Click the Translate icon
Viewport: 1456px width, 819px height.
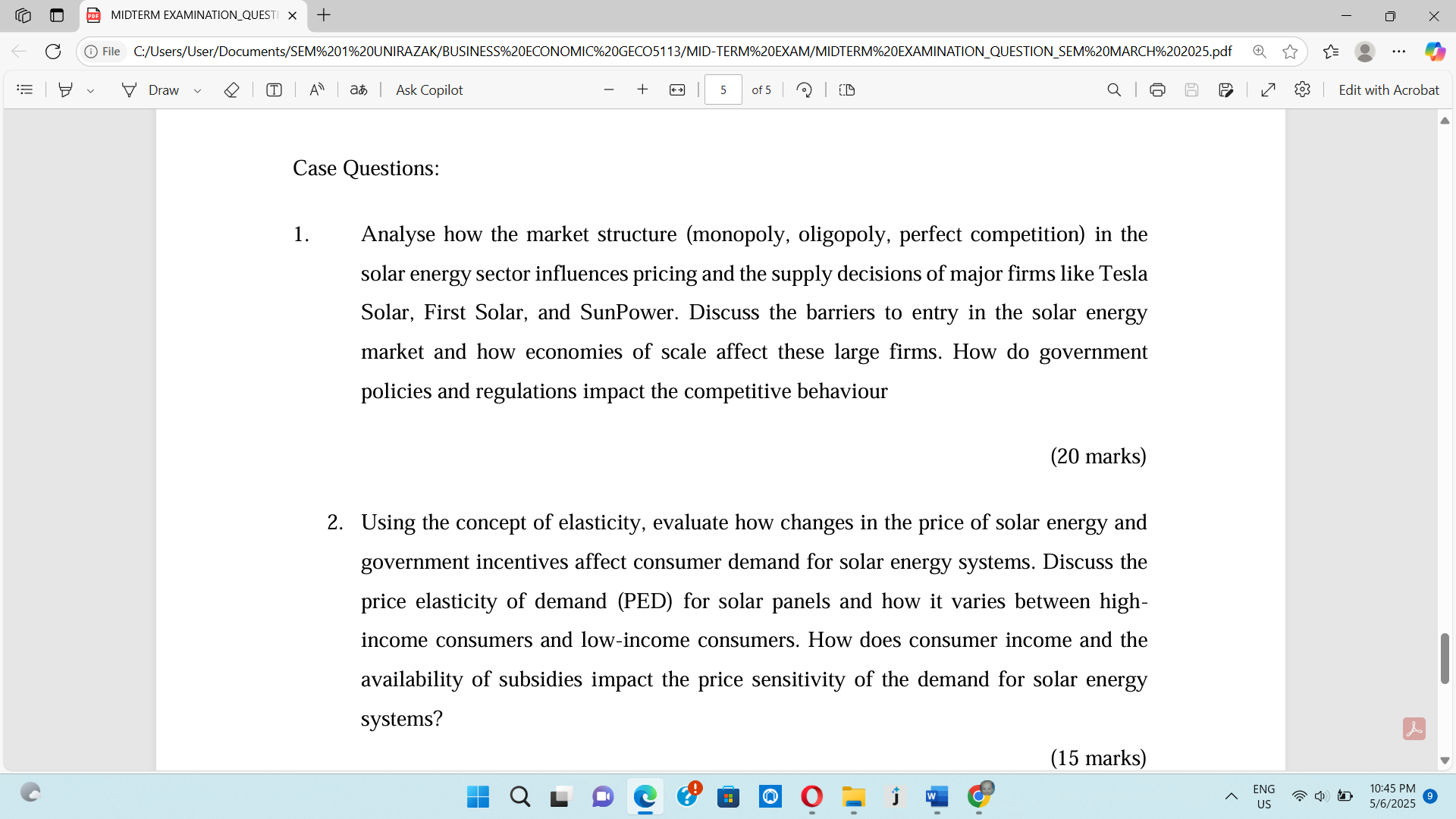(x=359, y=89)
